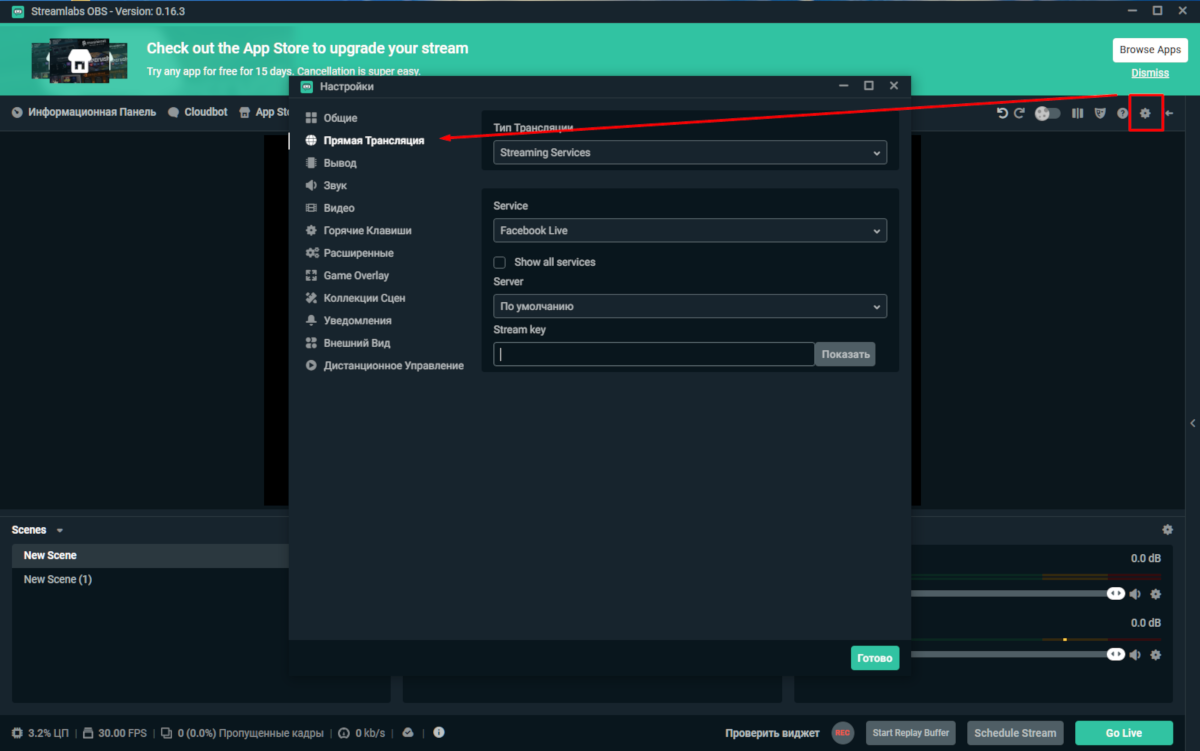Click the Streamlabs OBS title bar logo

pos(18,11)
